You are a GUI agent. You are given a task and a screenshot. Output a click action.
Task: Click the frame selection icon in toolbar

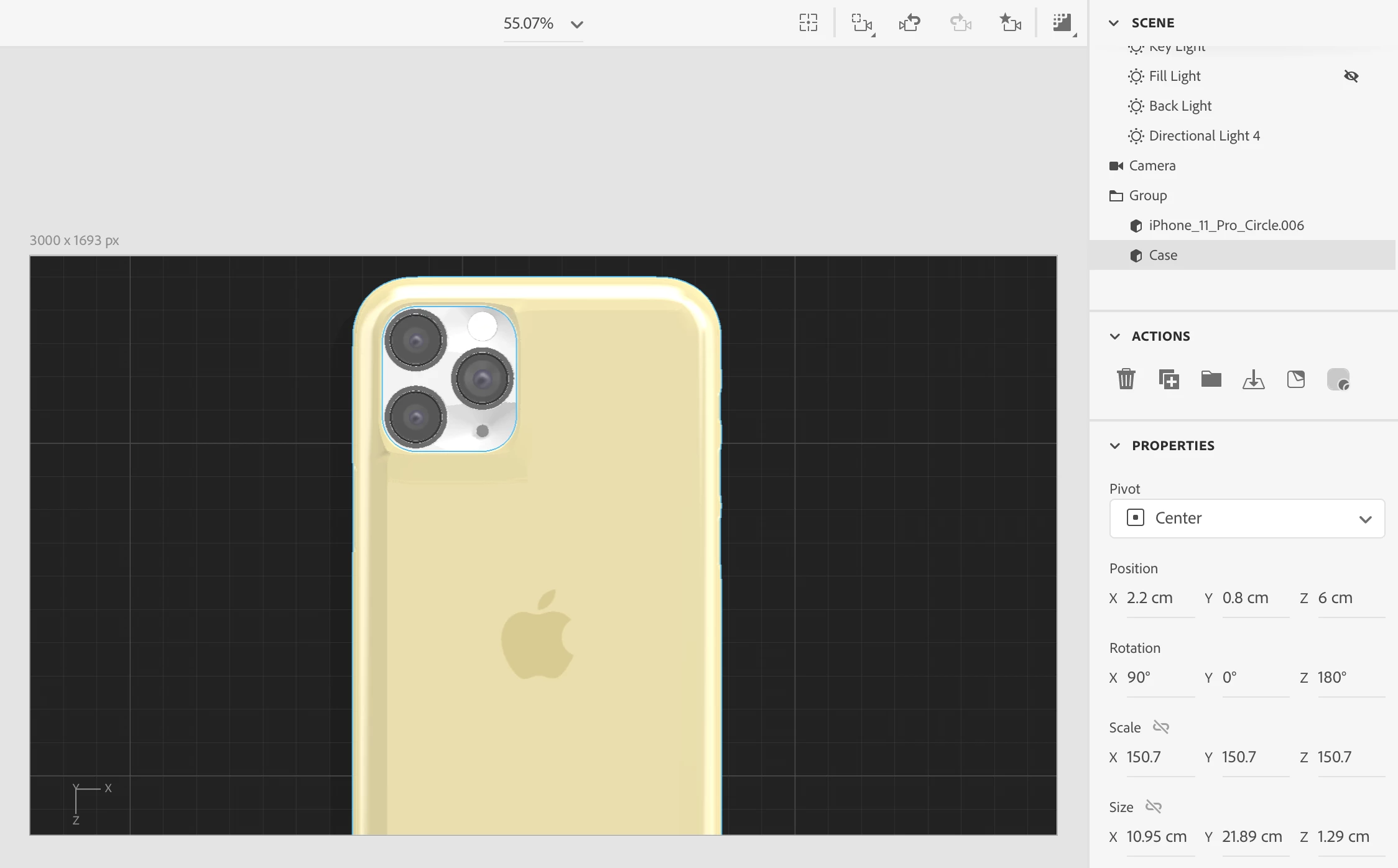pos(808,23)
